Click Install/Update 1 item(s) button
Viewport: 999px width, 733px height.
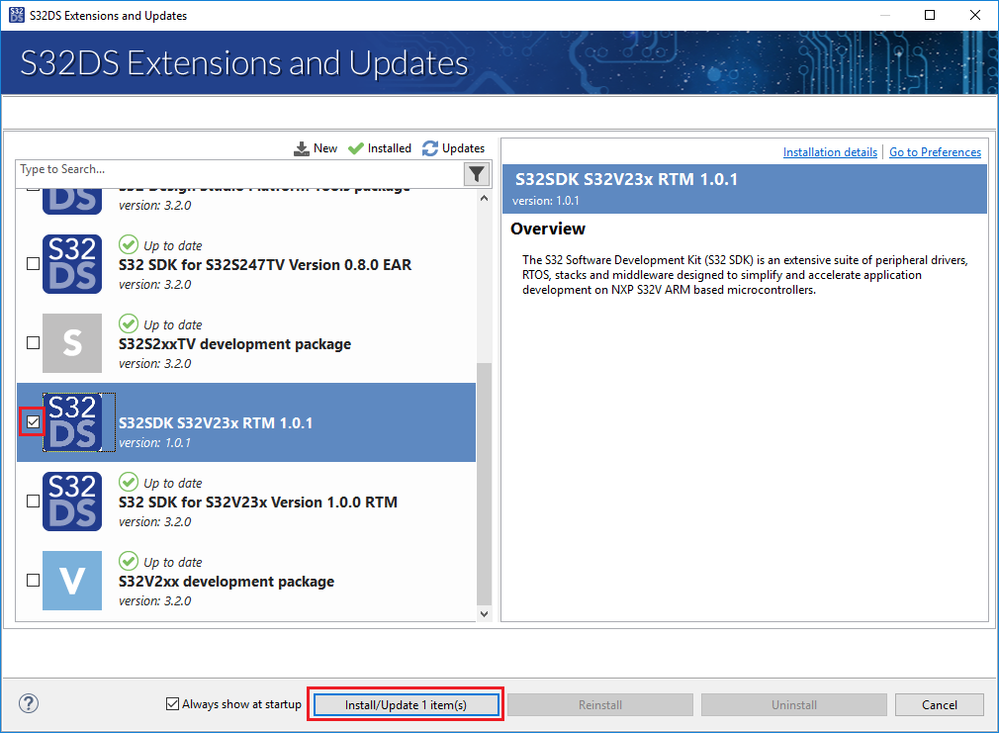406,705
